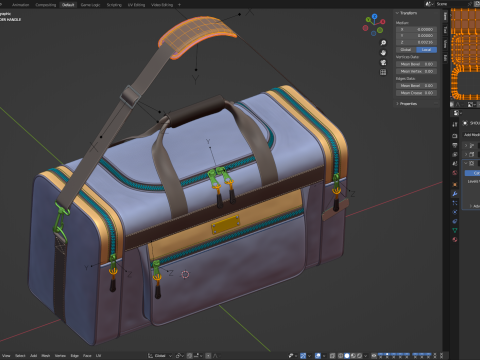Open the Particles properties tab icon
This screenshot has width=480, height=360.
click(455, 203)
